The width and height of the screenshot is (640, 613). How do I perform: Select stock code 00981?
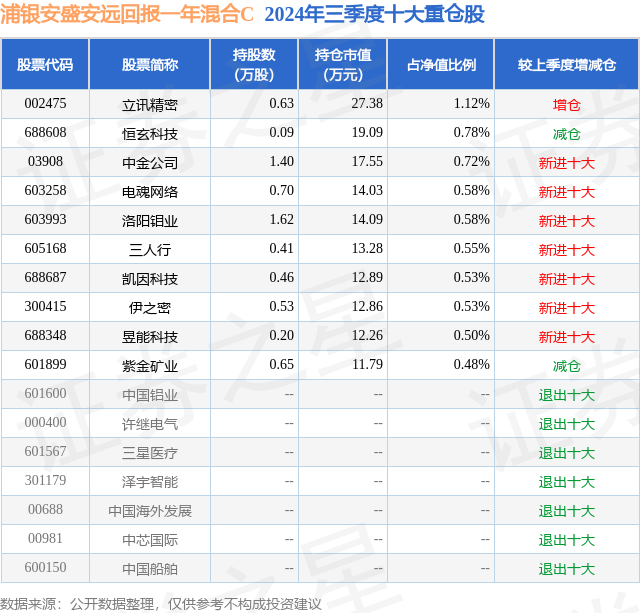tap(45, 538)
